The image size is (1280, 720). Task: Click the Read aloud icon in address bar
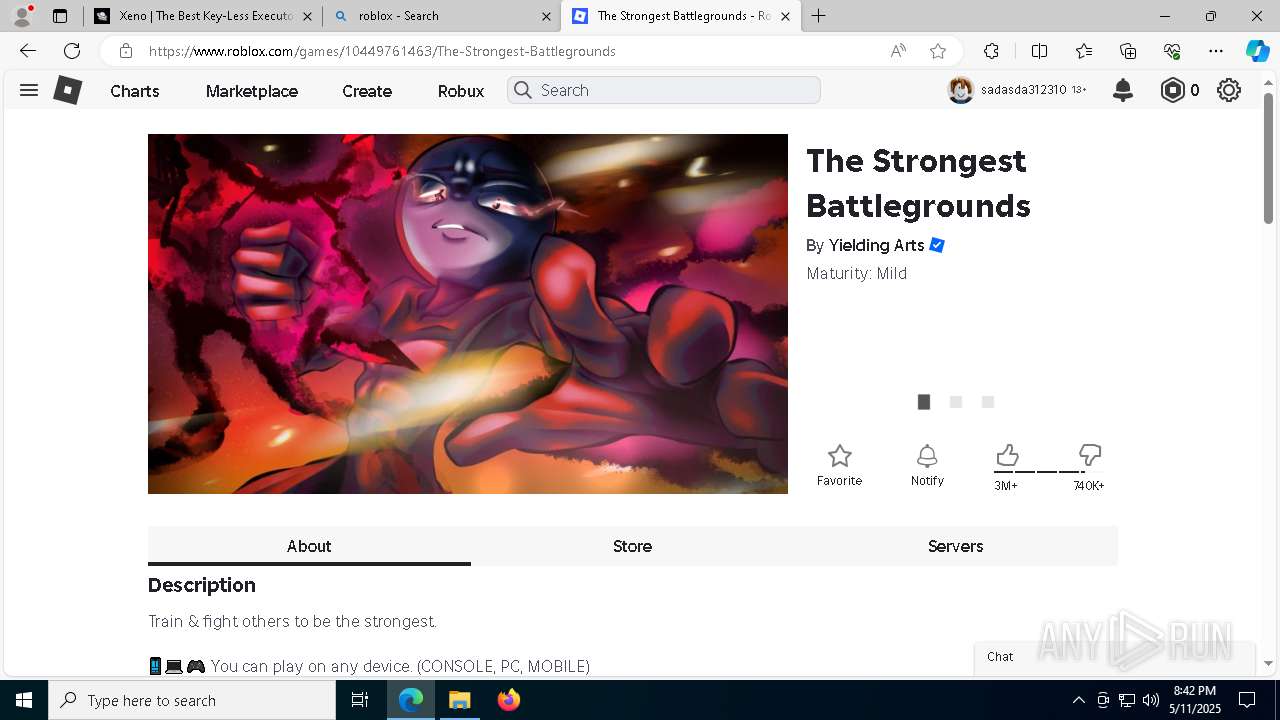(898, 51)
